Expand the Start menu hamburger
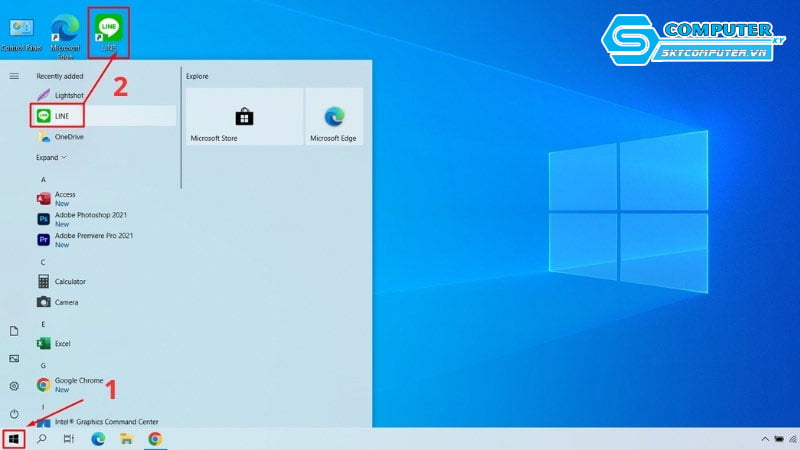800x450 pixels. click(14, 76)
